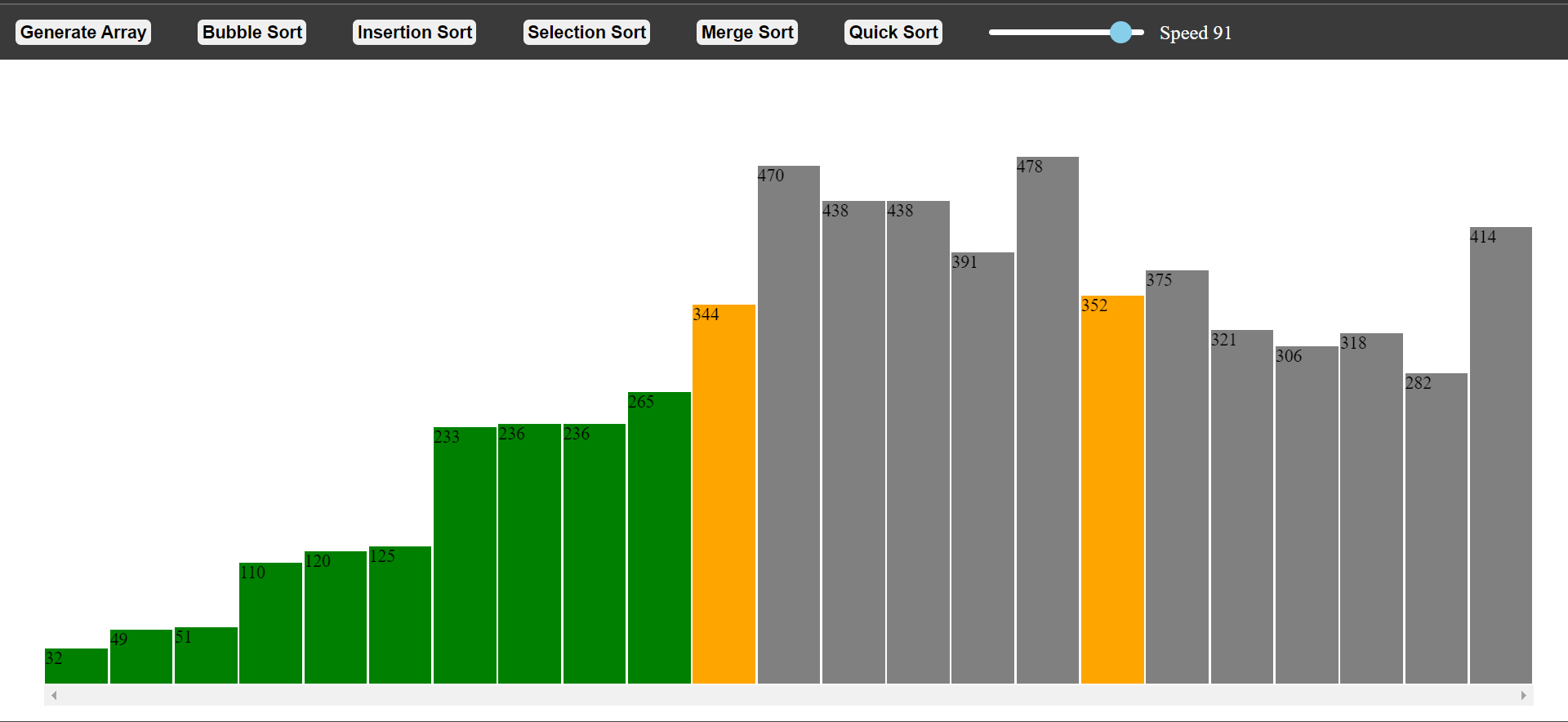The width and height of the screenshot is (1568, 722).
Task: Click the orange bar labeled 344
Action: 724,494
